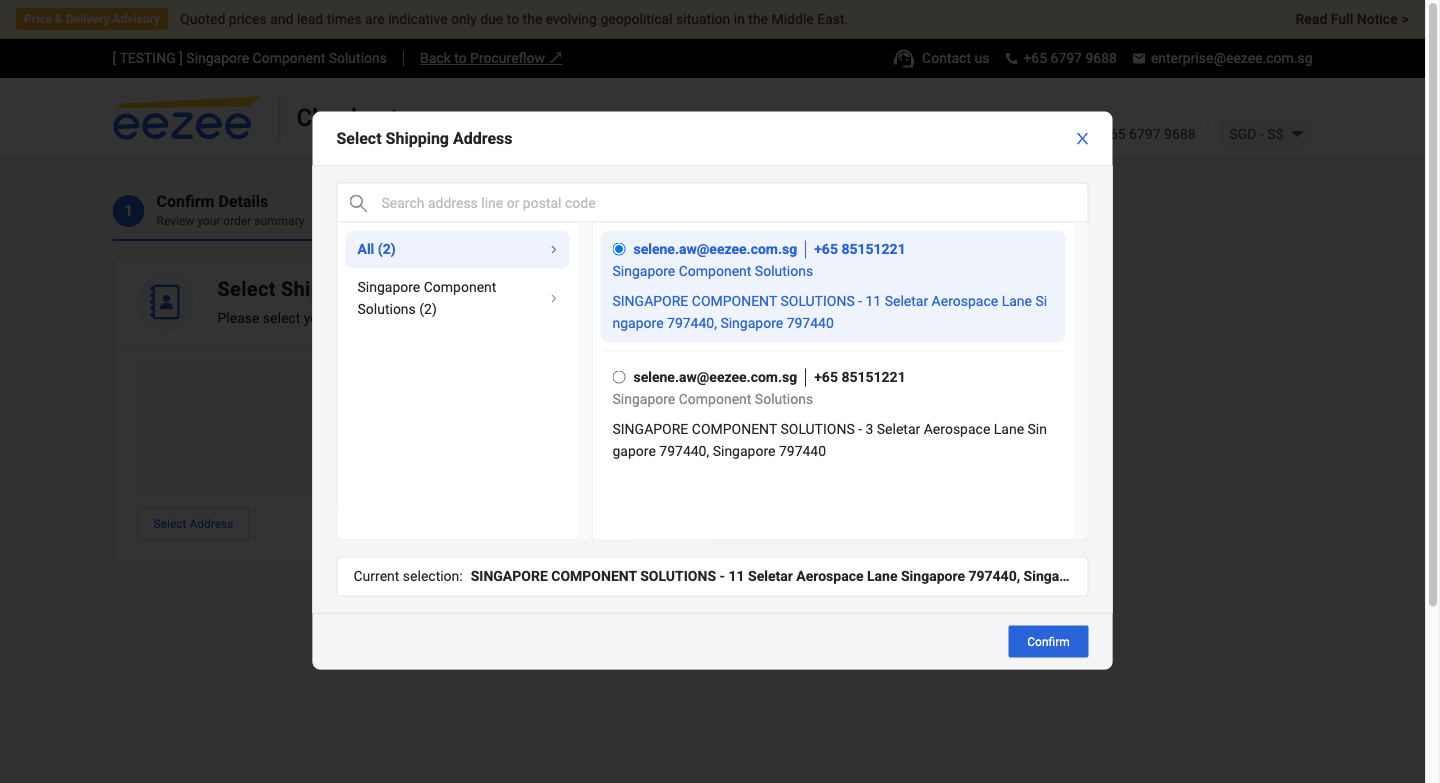
Task: Click the [ TESTING ] Singapore Component Solutions text
Action: tap(249, 58)
